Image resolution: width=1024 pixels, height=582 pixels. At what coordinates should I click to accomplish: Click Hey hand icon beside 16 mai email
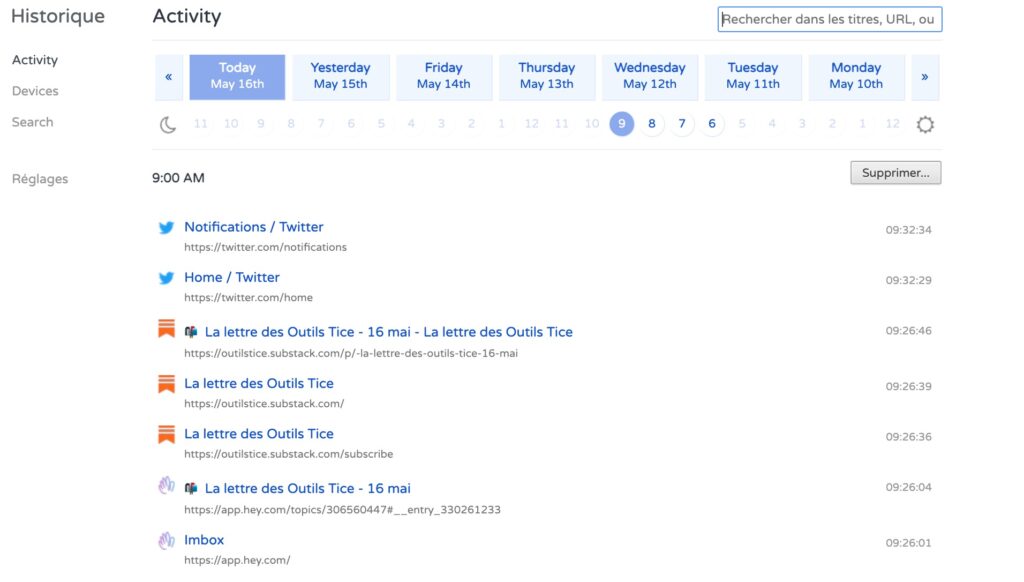167,485
